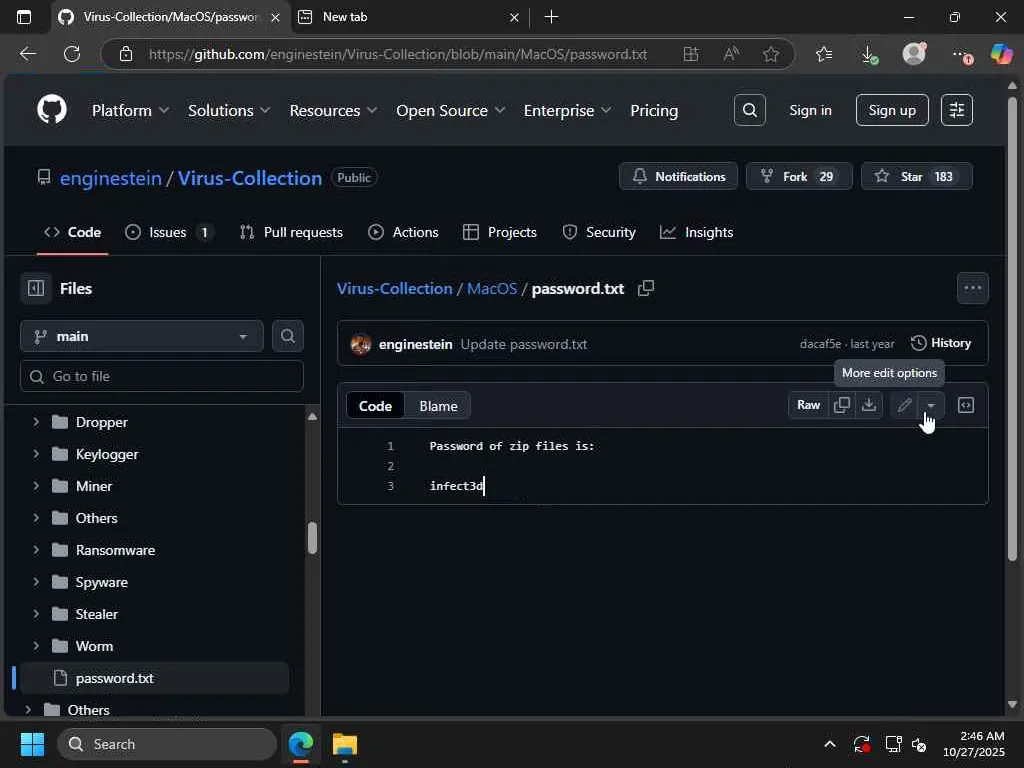Viewport: 1024px width, 768px height.
Task: Open tab actions menu icon
Action: [24, 17]
